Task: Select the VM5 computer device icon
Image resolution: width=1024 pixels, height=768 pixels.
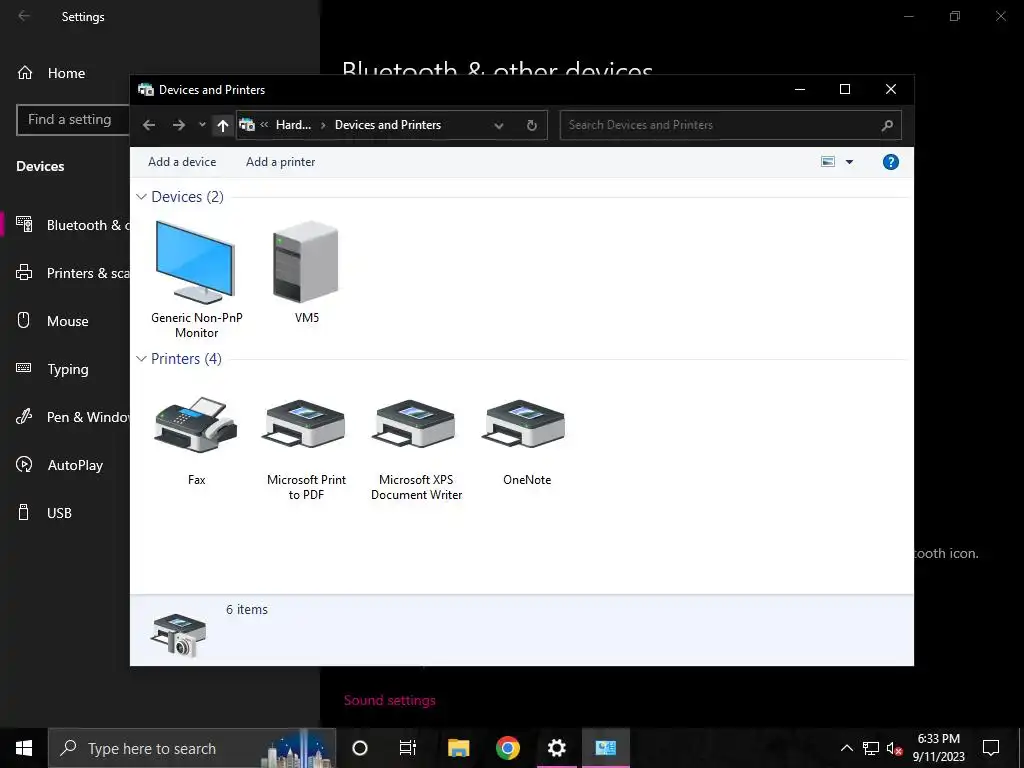Action: pyautogui.click(x=306, y=262)
